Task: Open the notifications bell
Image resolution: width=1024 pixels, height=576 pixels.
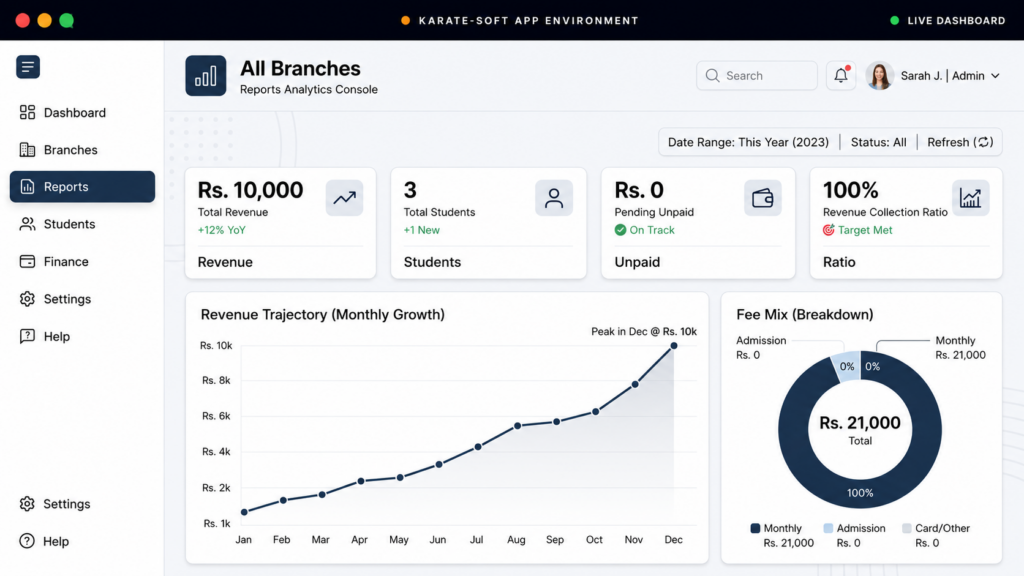Action: point(841,76)
